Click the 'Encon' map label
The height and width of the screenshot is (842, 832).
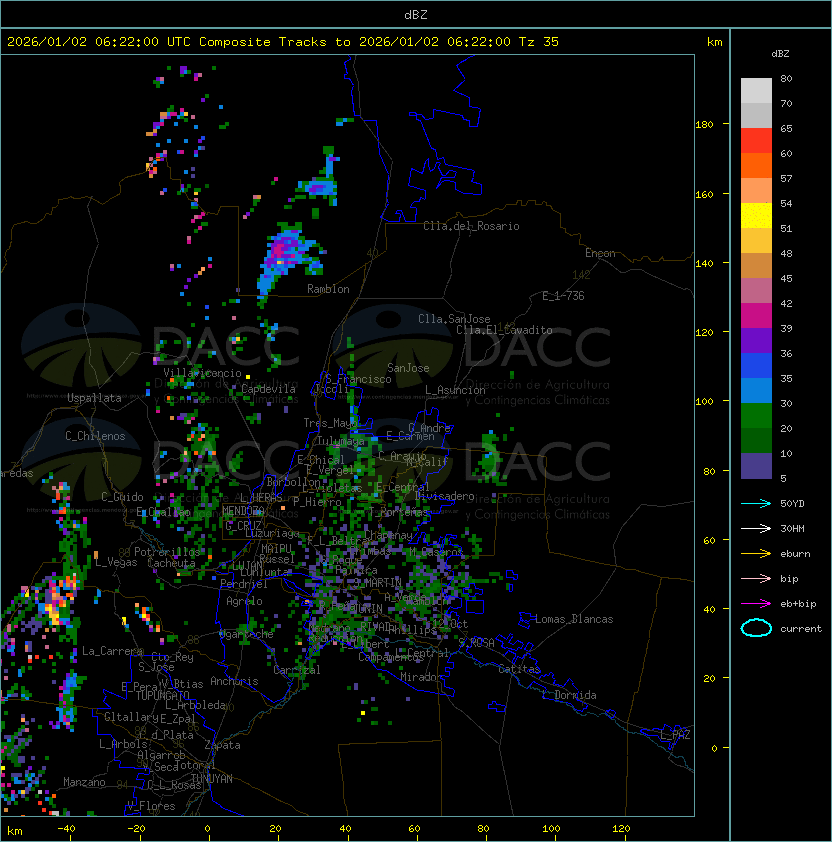coord(600,253)
